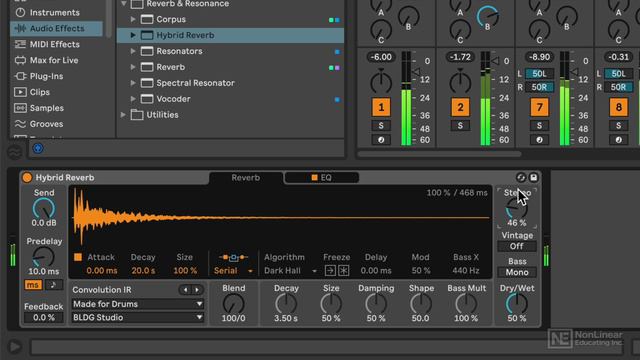
Task: Click track 2 send B knob
Action: (487, 17)
